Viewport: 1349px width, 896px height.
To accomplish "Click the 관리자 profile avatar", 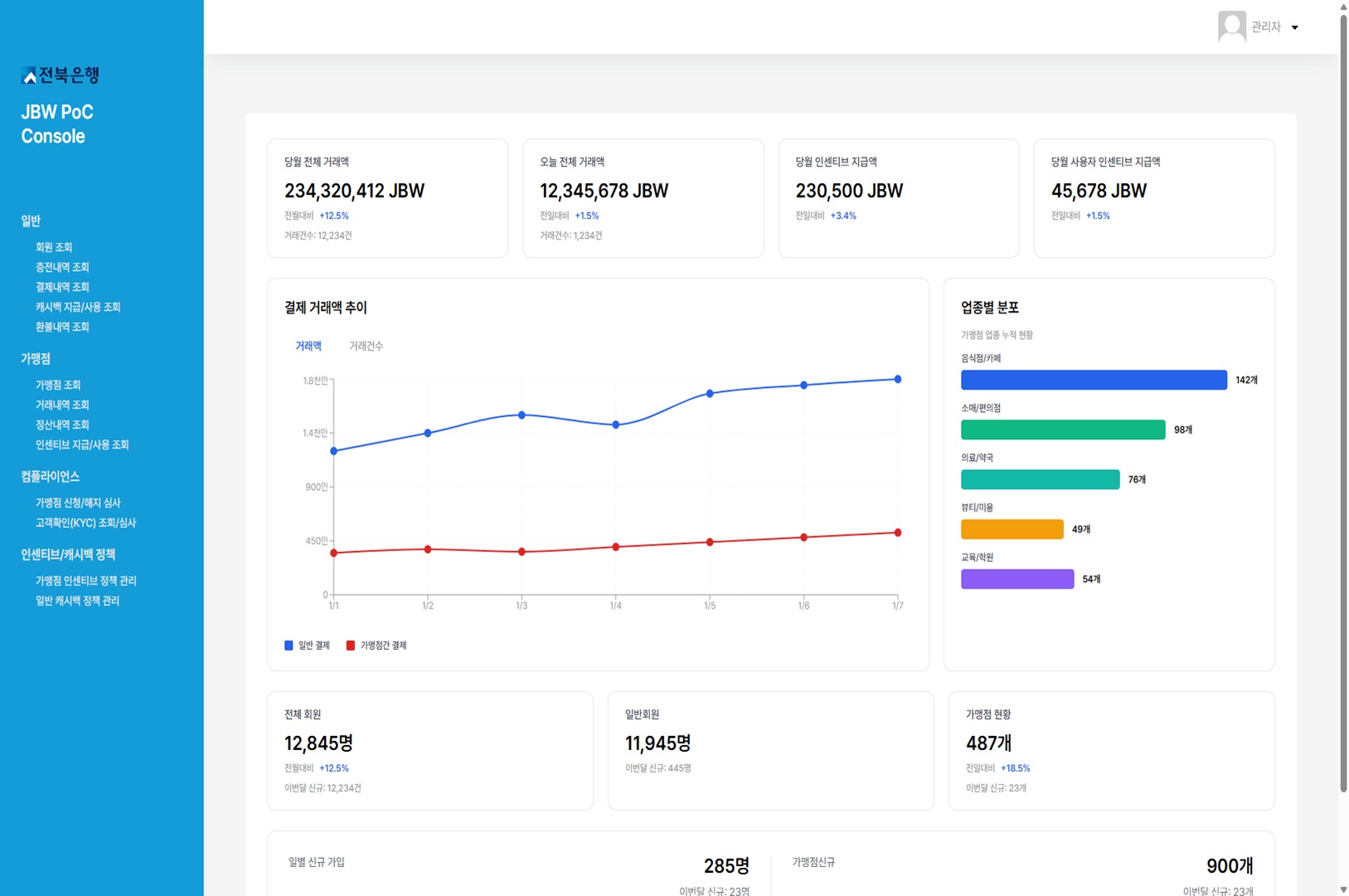I will tap(1231, 27).
